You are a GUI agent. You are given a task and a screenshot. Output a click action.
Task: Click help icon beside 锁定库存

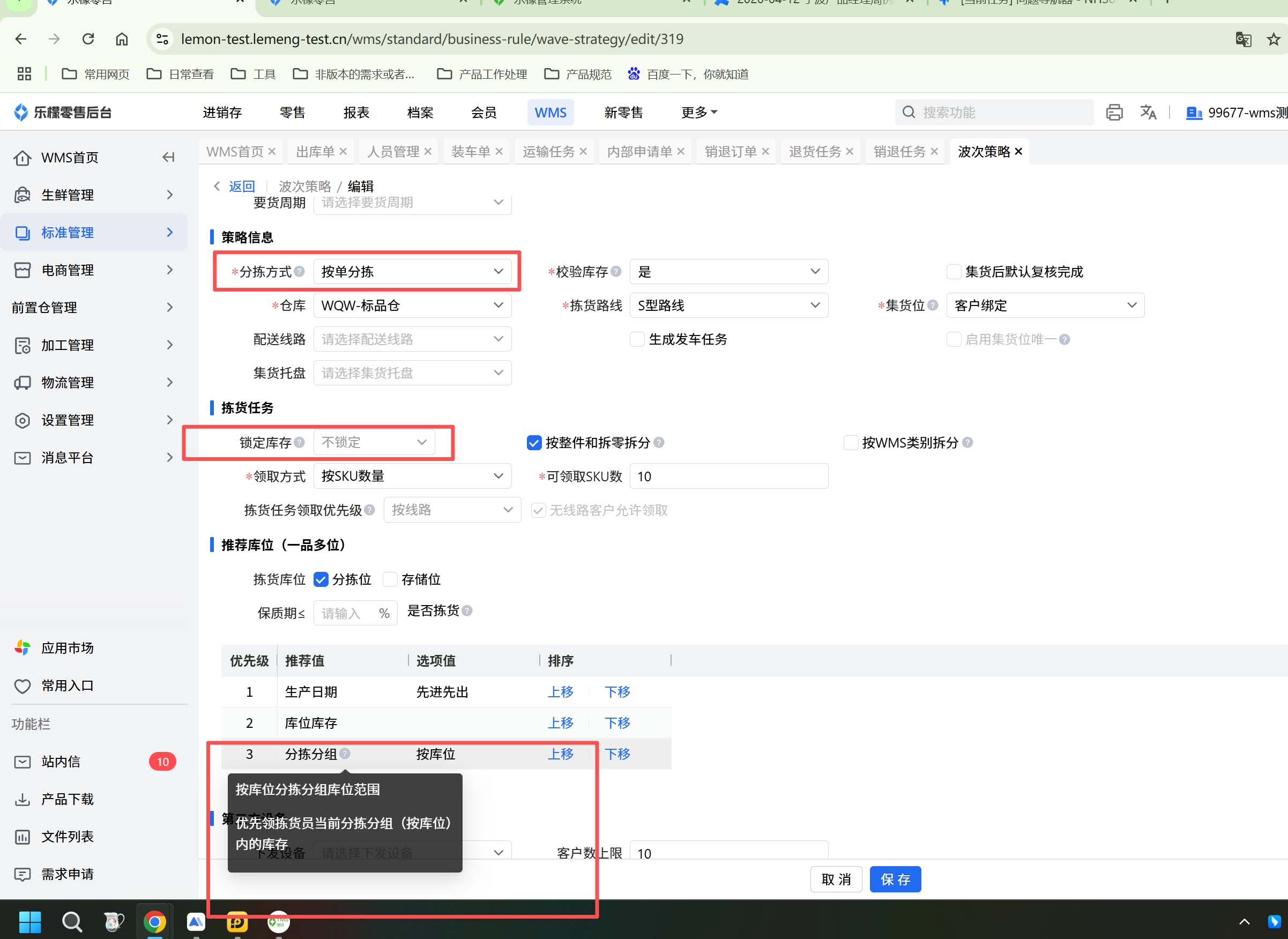click(x=300, y=442)
